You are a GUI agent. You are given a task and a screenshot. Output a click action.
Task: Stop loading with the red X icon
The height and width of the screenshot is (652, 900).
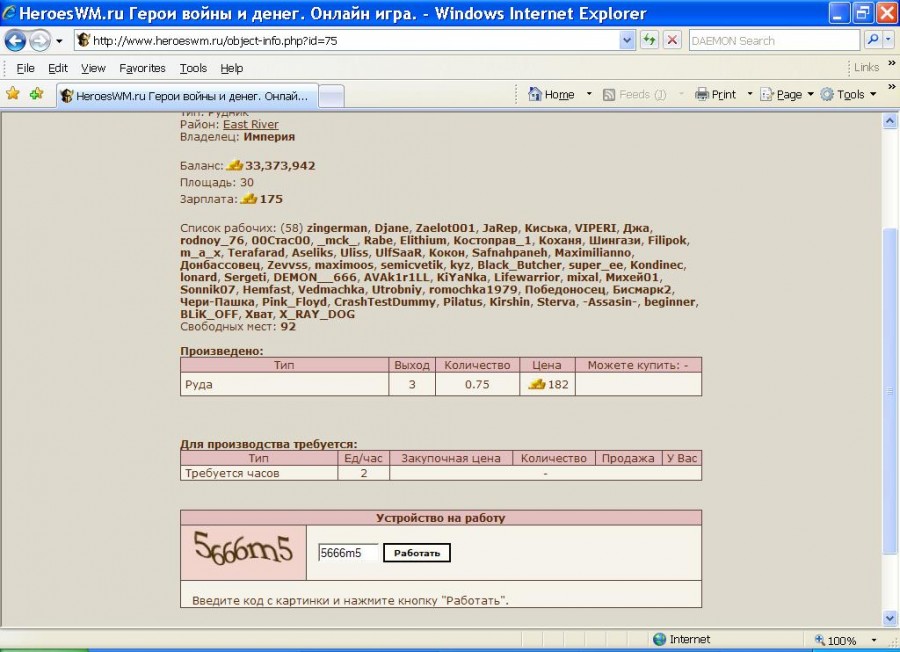coord(672,40)
